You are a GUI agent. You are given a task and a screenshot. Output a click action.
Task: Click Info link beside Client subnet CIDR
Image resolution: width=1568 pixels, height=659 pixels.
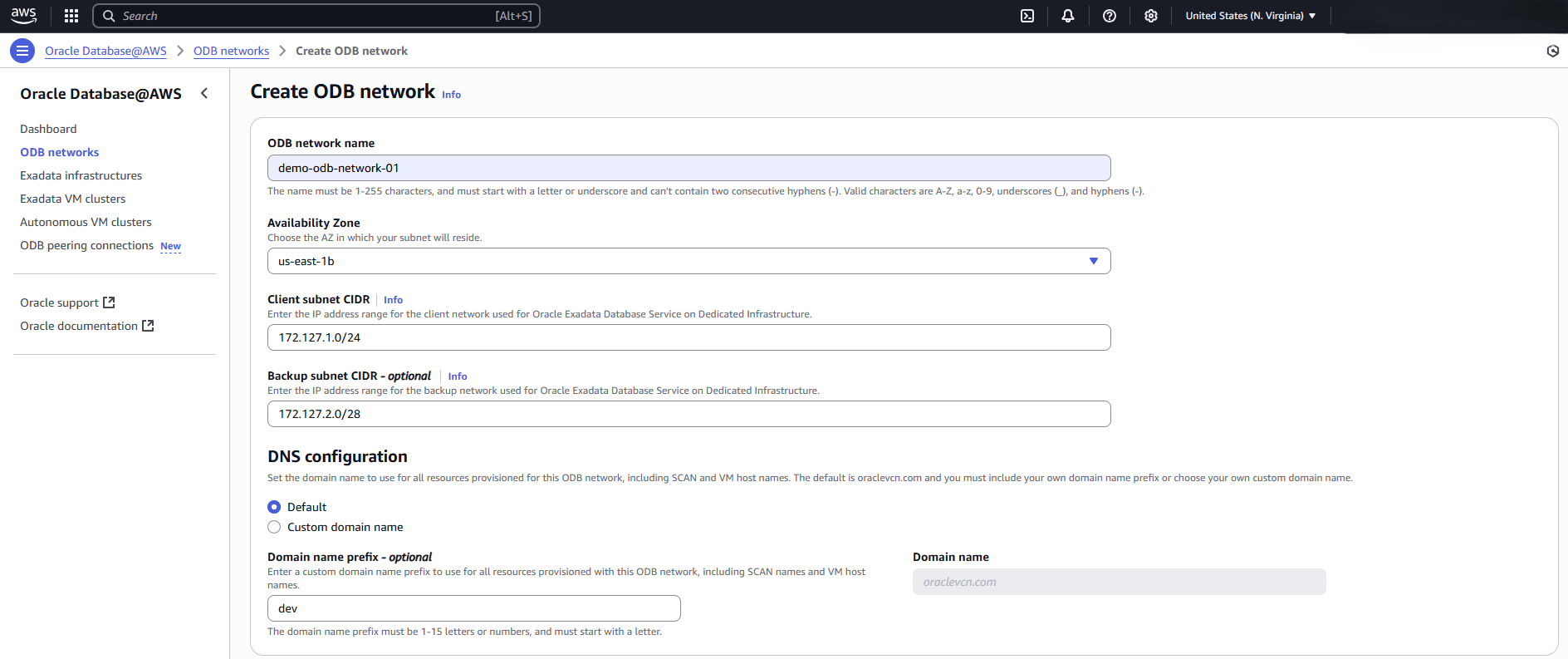coord(393,300)
